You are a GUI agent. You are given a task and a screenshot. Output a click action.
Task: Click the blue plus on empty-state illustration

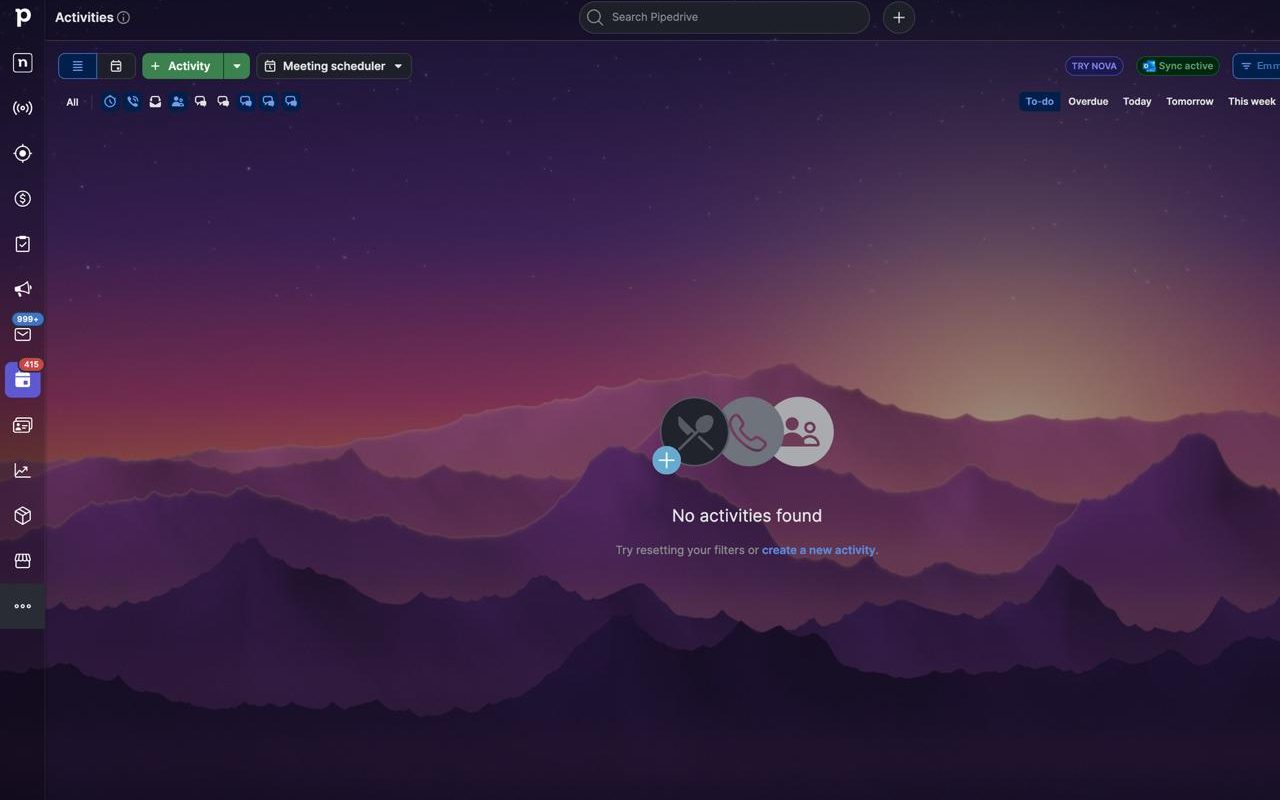pos(666,460)
